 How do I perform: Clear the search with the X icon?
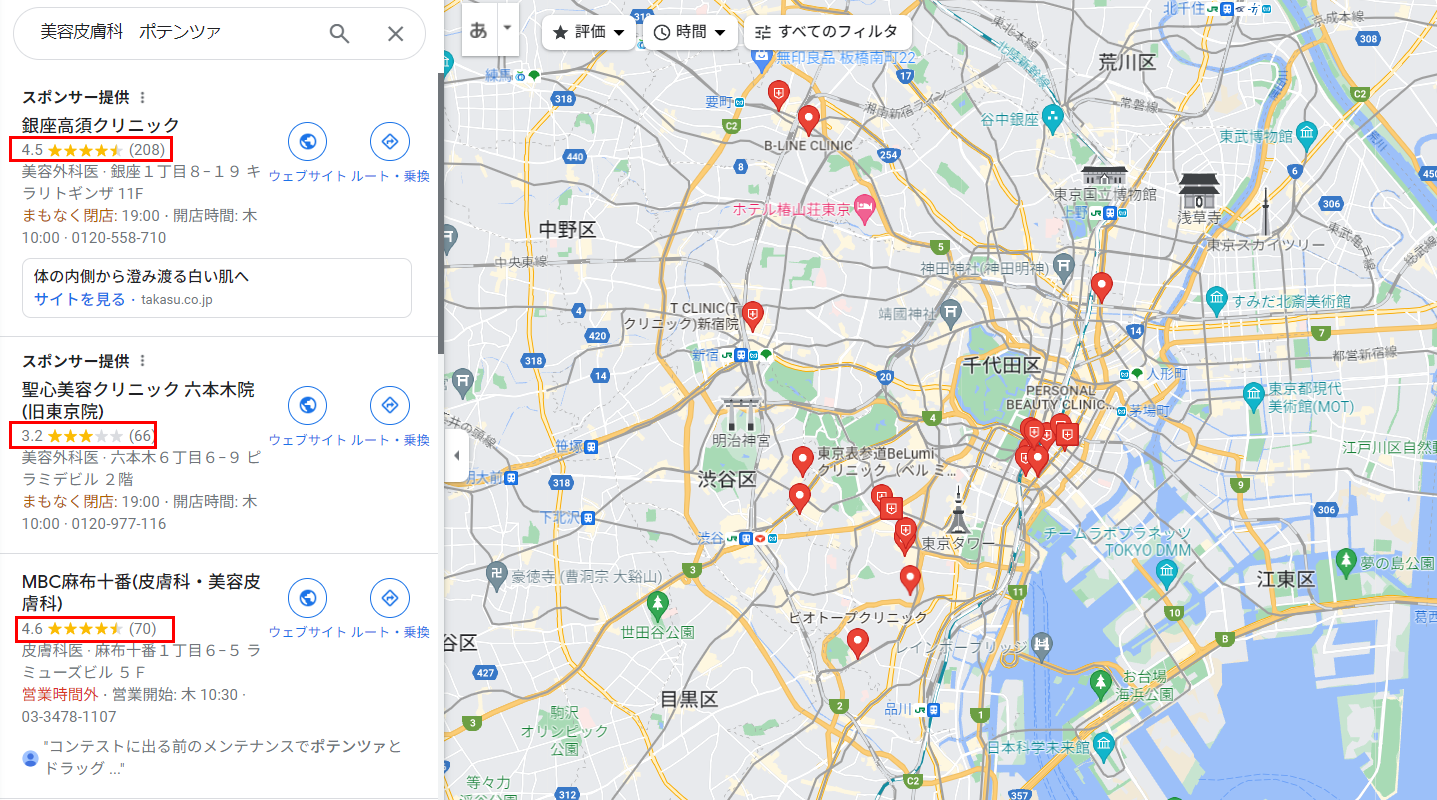[x=396, y=33]
